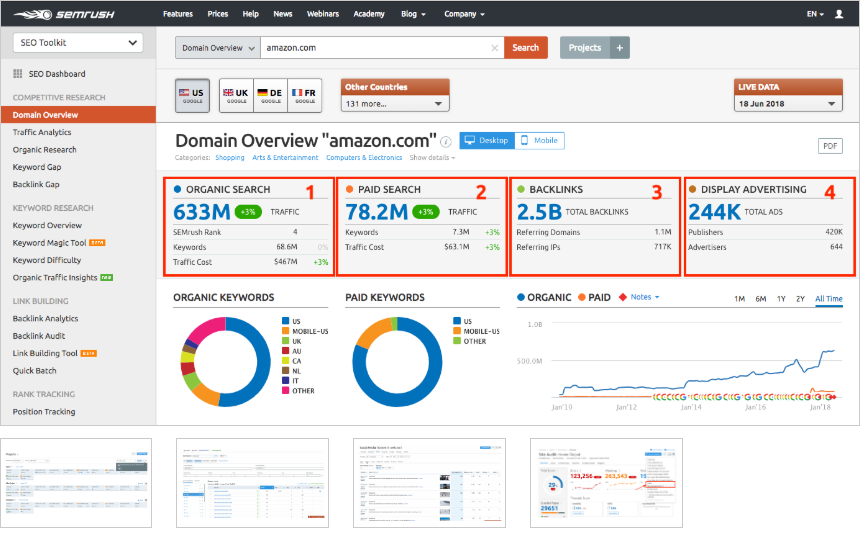Open the SEO Toolkit dropdown
The image size is (861, 535).
(78, 43)
